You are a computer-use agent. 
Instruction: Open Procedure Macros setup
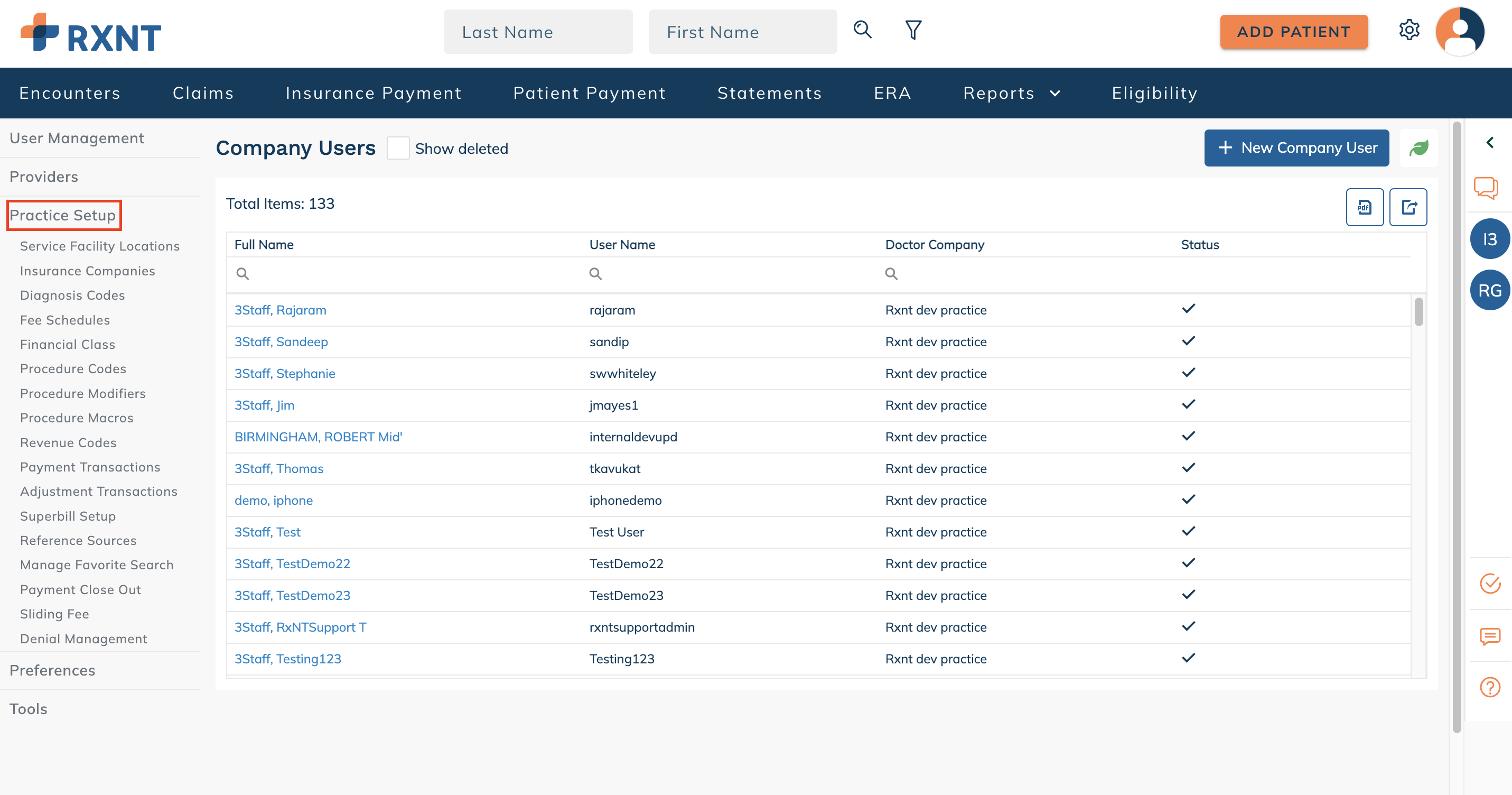pos(76,418)
